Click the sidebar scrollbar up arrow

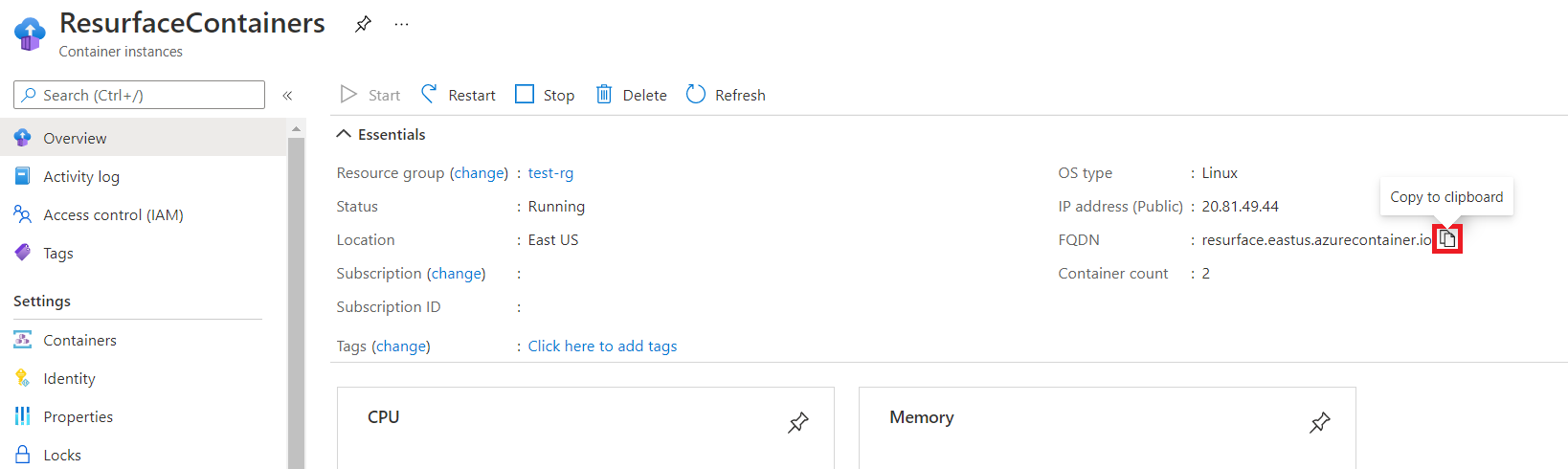(296, 128)
